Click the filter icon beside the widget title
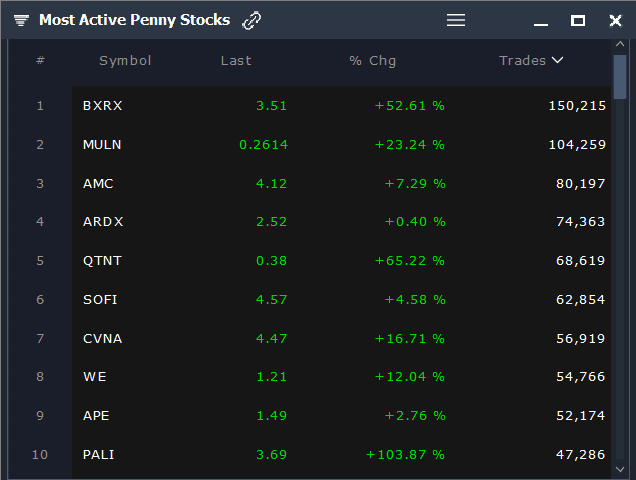Image resolution: width=636 pixels, height=480 pixels. click(21, 20)
